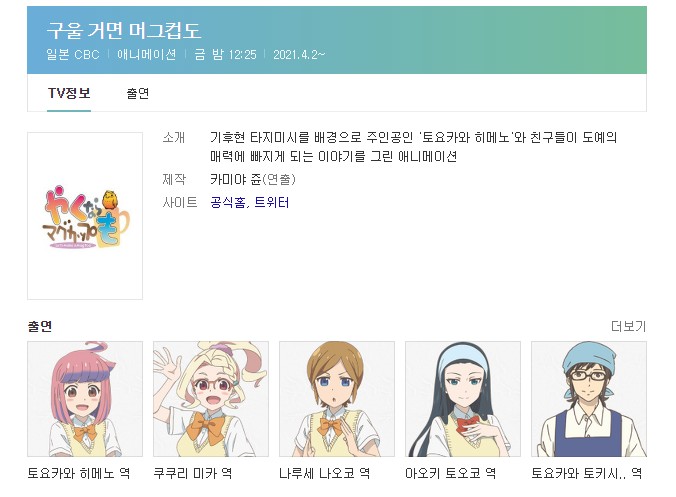Screen dimensions: 676x497
Task: Open the 공식홈 official site link
Action: click(228, 202)
